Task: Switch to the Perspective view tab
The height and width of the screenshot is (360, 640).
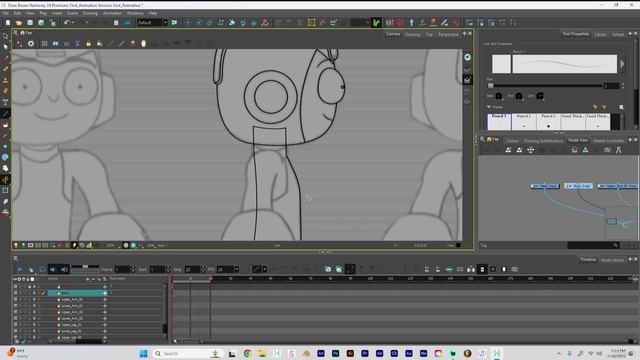Action: tap(448, 35)
